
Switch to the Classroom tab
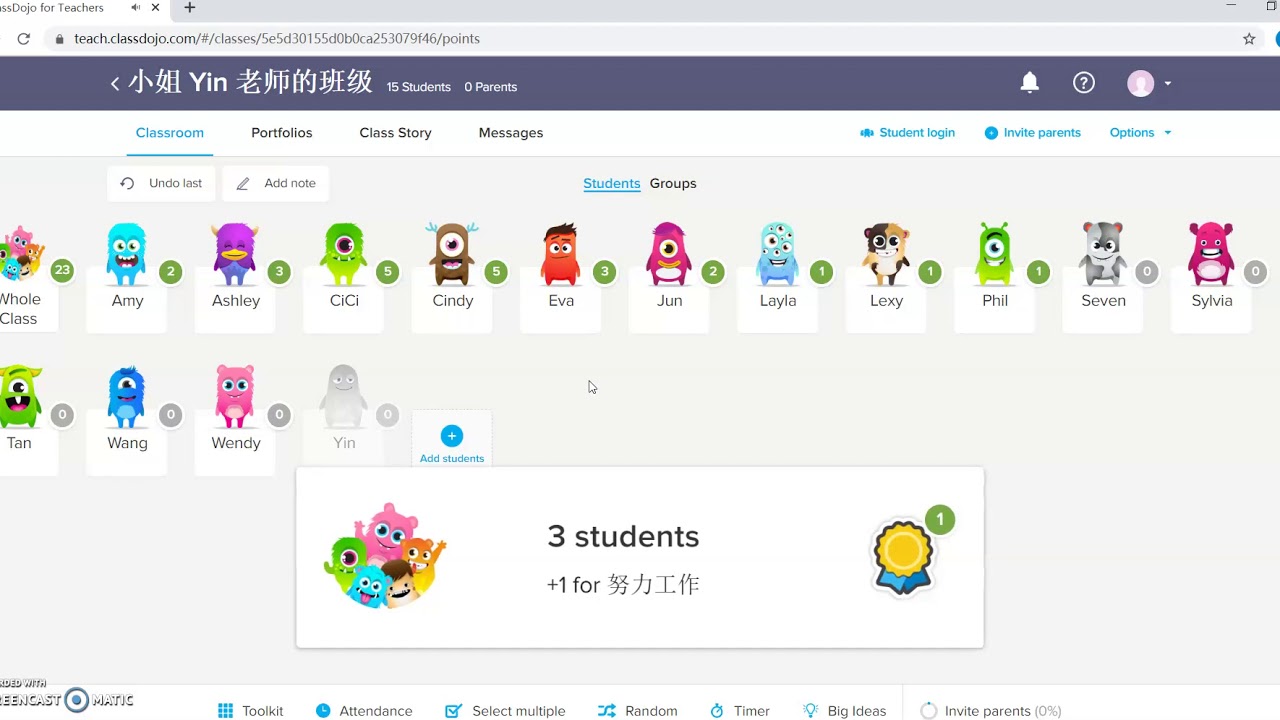(x=170, y=133)
